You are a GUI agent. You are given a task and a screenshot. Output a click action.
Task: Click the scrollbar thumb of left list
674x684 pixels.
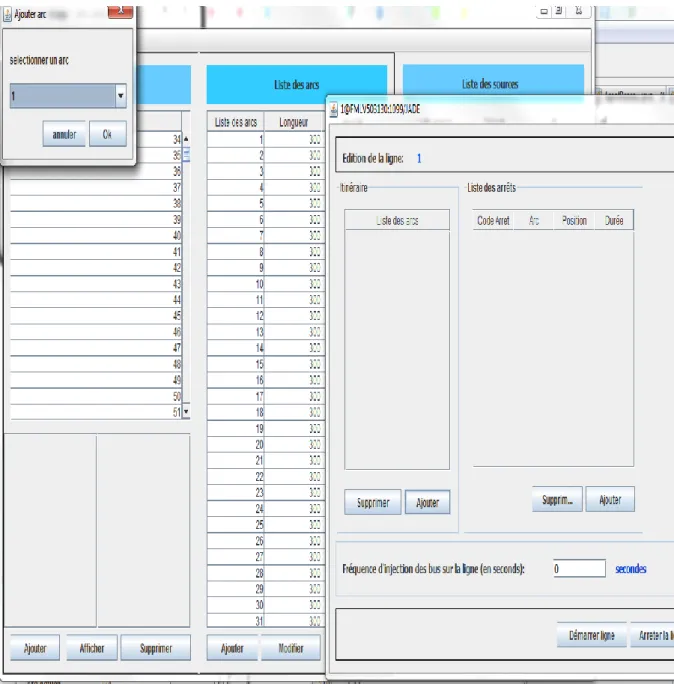tap(186, 154)
